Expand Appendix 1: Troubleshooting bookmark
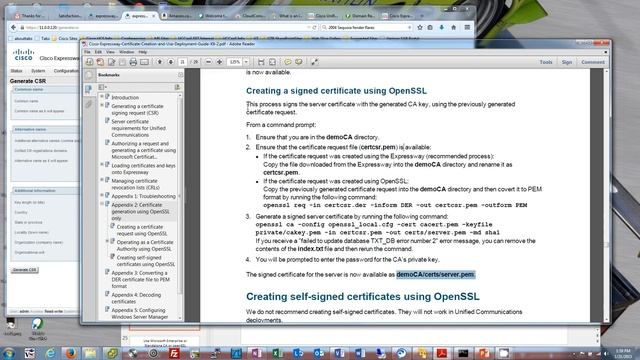Viewport: 640px width, 360px height. 102,195
